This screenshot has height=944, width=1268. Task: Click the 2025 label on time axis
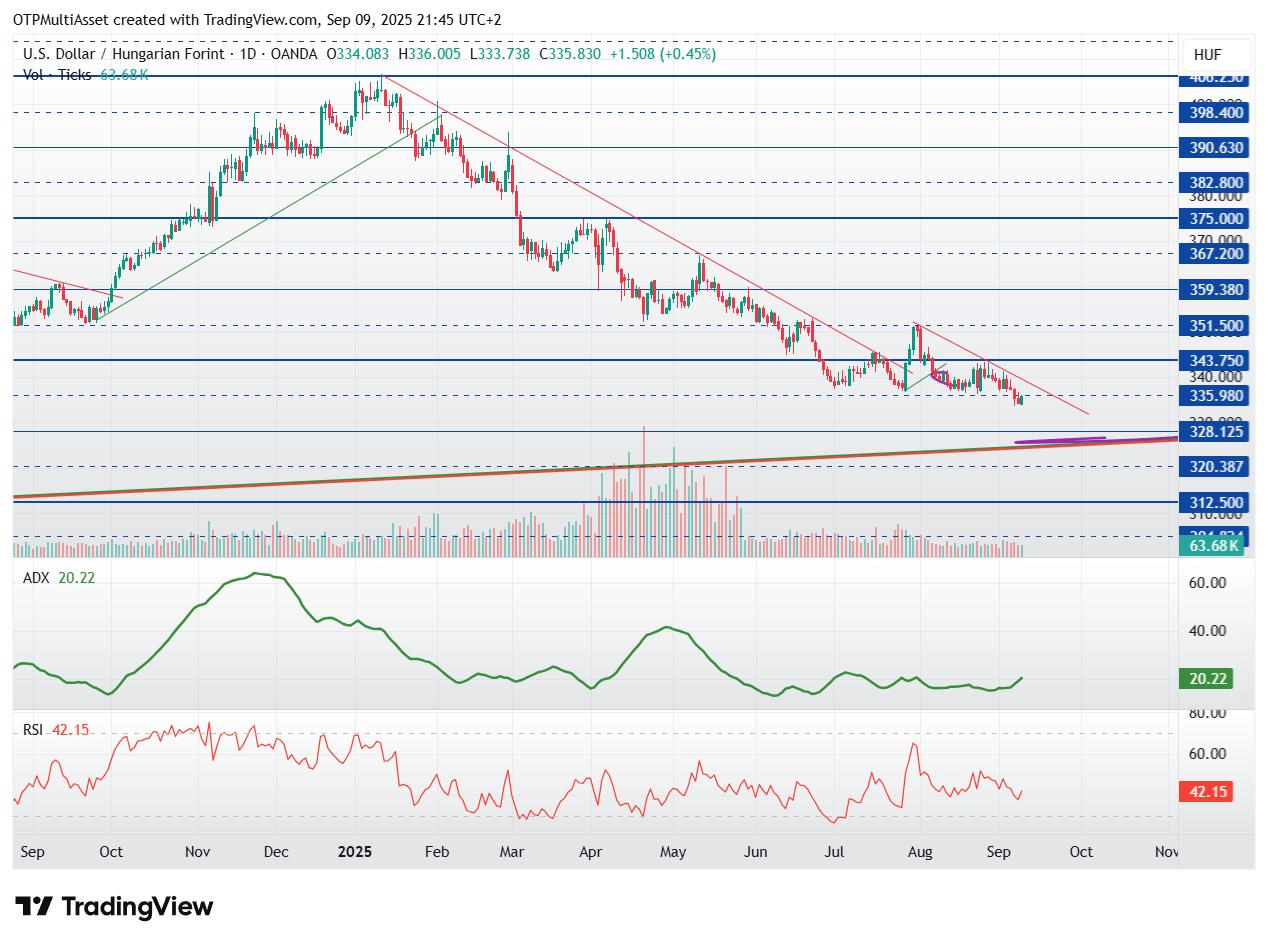(354, 852)
